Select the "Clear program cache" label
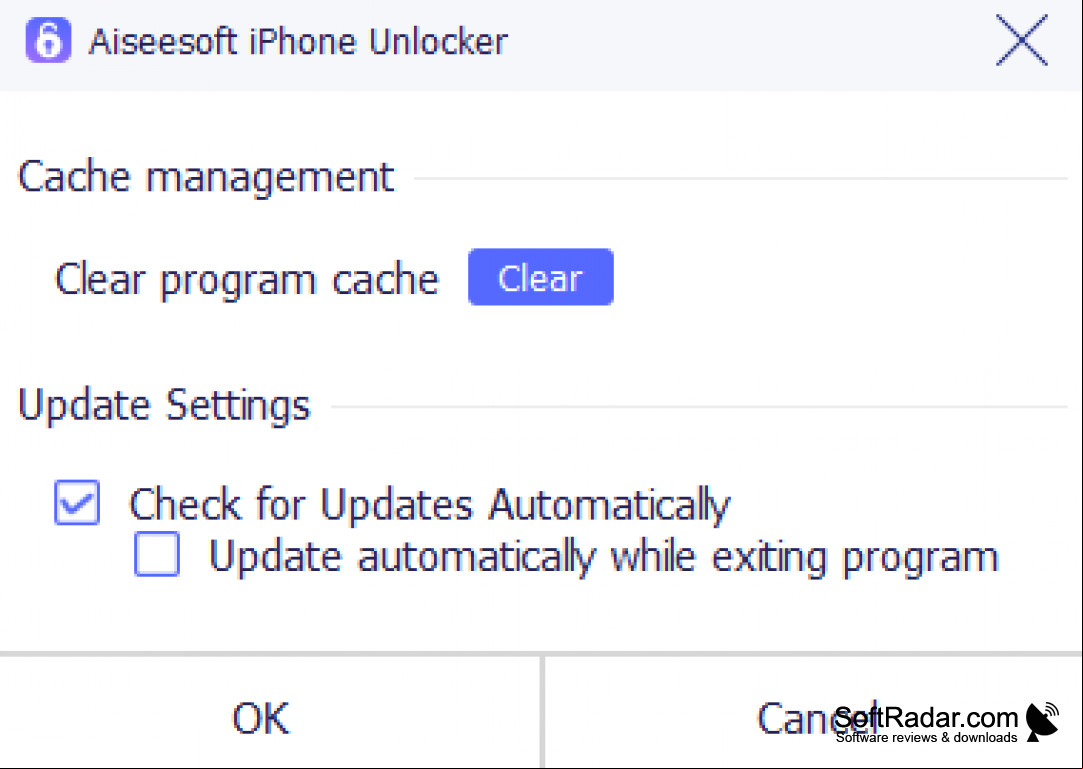Screen dimensions: 1083x769 247,280
